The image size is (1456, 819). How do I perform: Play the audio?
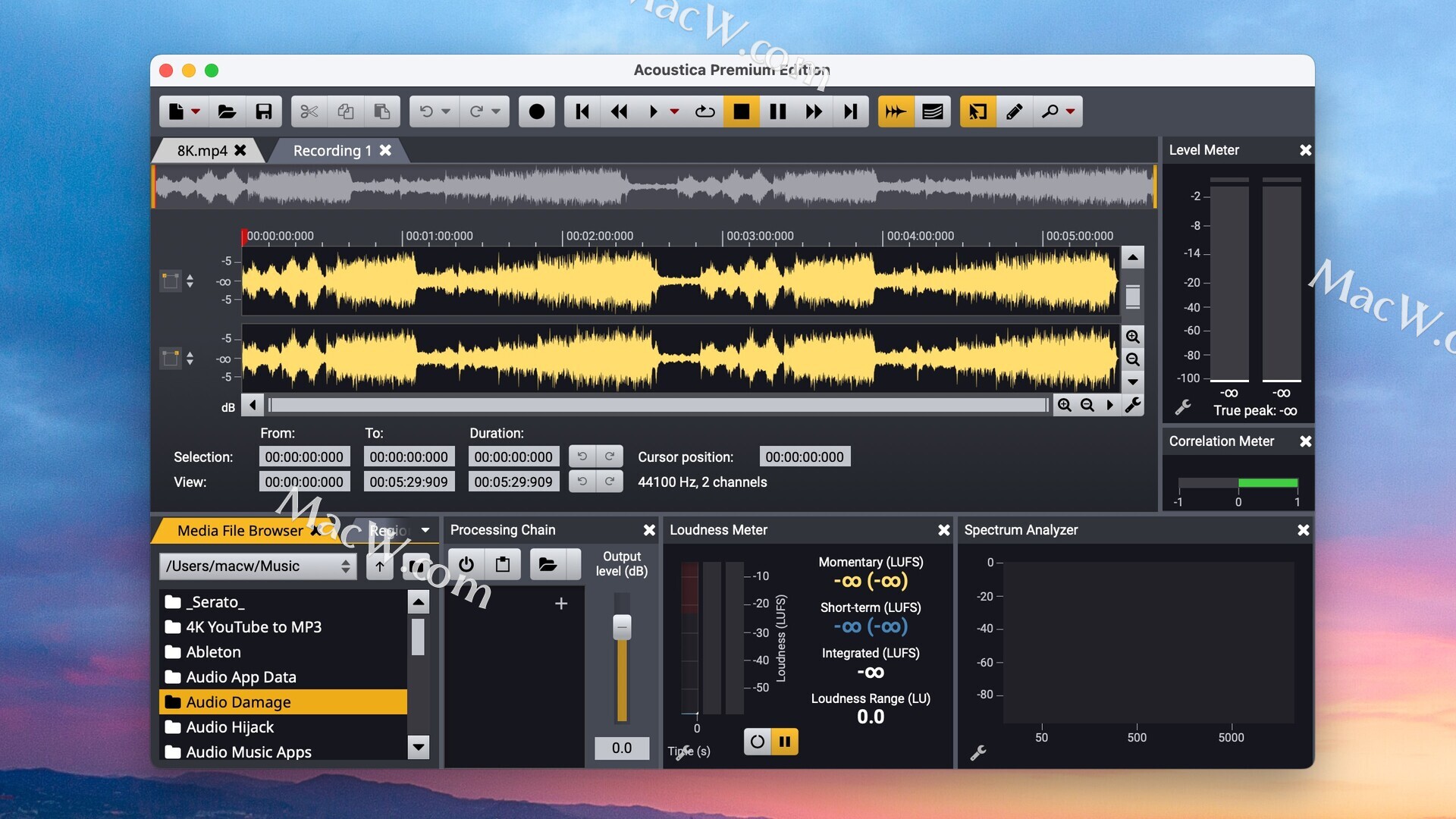[x=654, y=112]
